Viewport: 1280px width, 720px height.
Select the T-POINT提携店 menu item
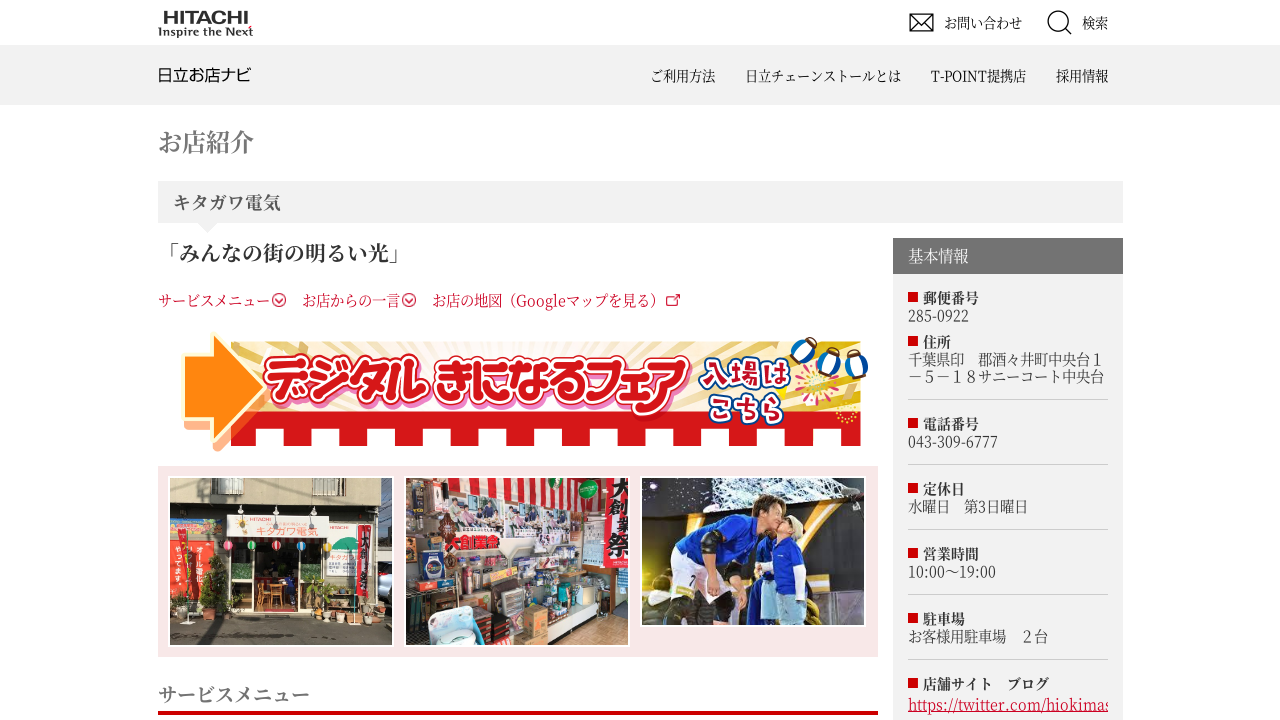pyautogui.click(x=978, y=76)
